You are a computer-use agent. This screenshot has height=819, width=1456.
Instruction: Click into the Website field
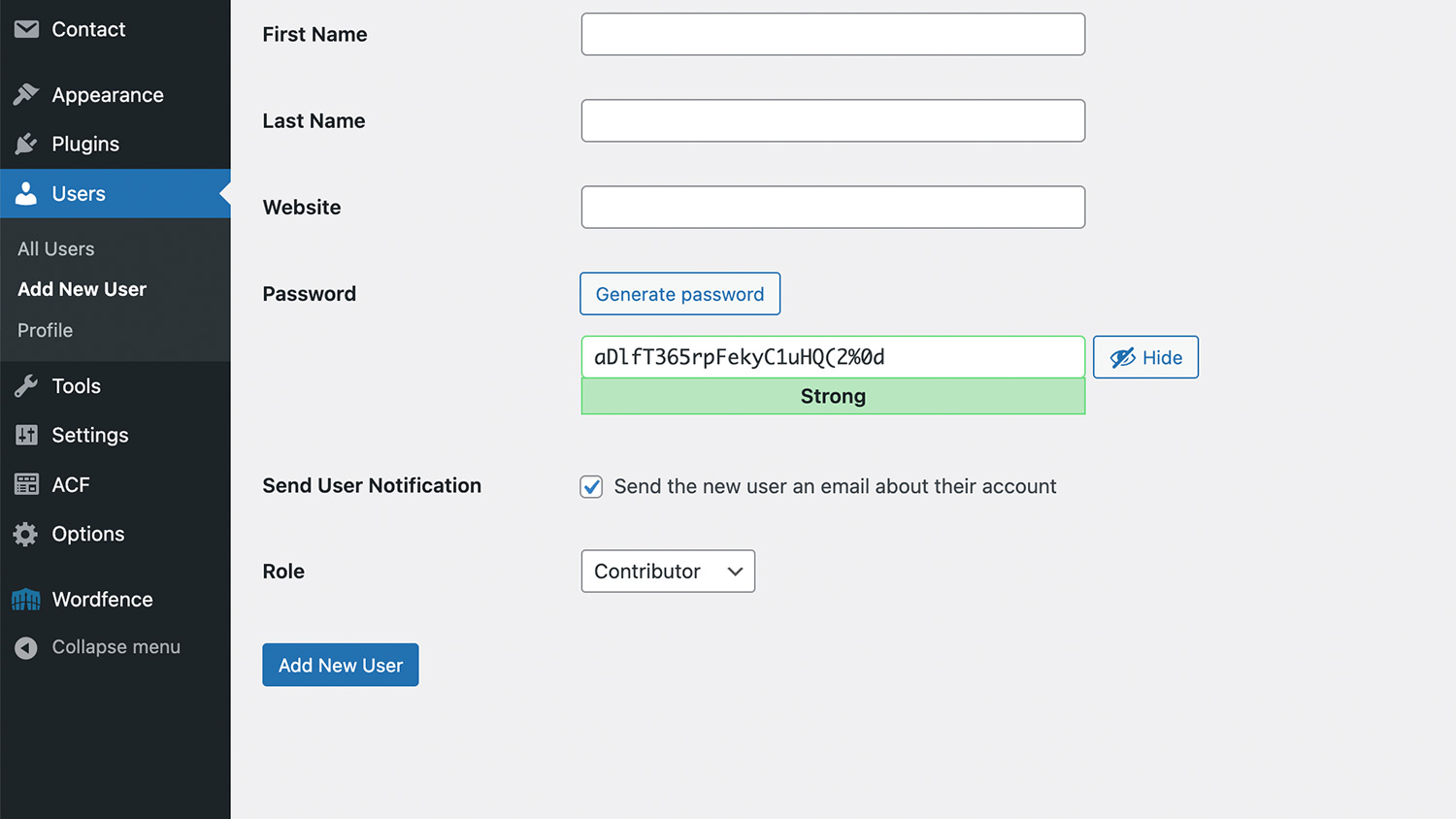pos(833,207)
